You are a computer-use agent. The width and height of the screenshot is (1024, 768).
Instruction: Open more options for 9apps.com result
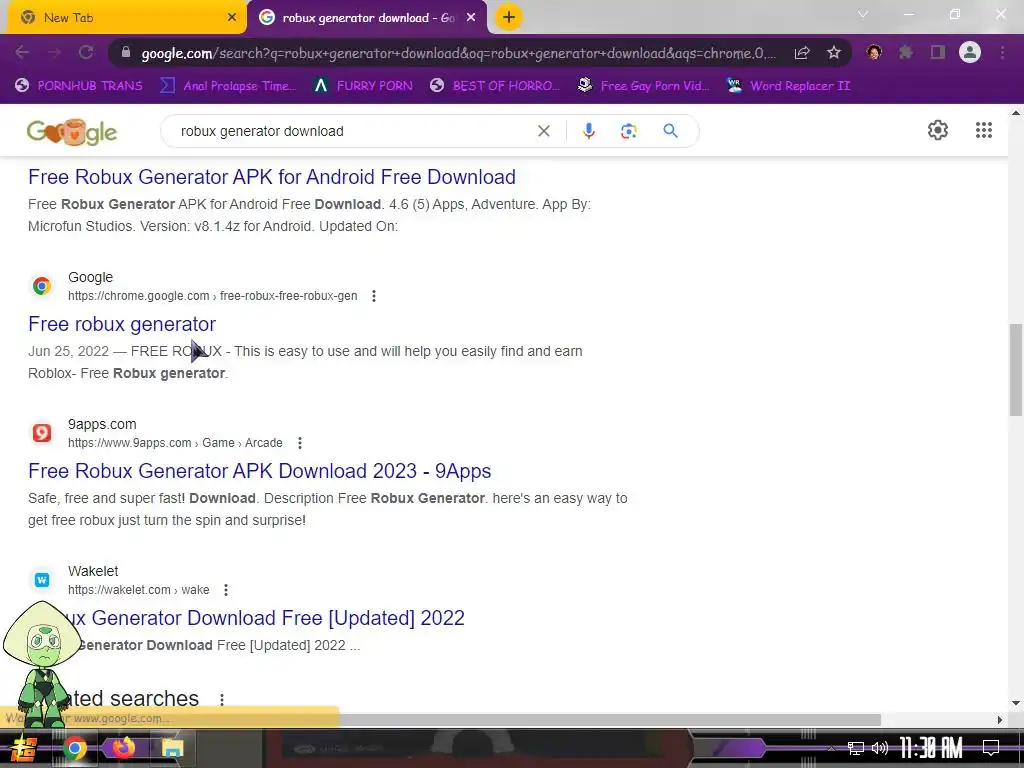tap(300, 443)
